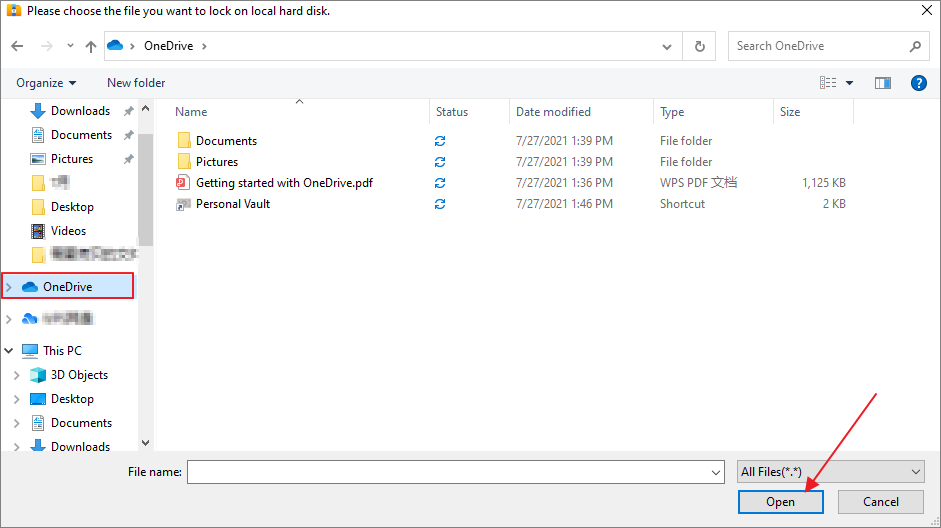This screenshot has height=528, width=941.
Task: Select pinned Pictures in Quick access
Action: pyautogui.click(x=72, y=159)
